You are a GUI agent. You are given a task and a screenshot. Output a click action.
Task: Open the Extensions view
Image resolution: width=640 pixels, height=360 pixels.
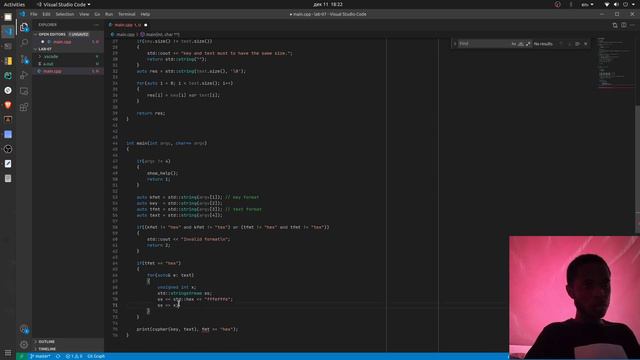click(x=24, y=107)
